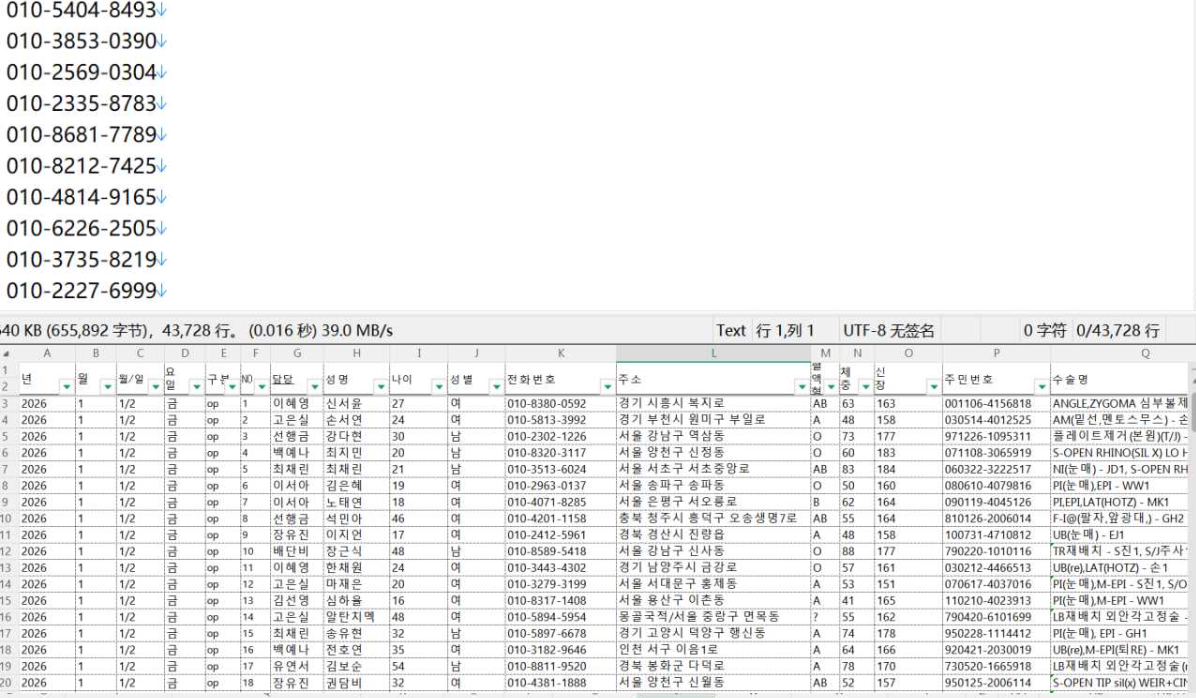Select column L header
Screen dimensions: 1196x698
pos(713,353)
